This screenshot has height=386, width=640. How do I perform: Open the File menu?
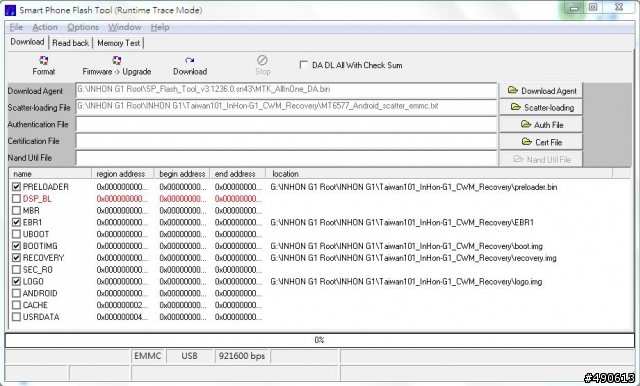(x=16, y=27)
